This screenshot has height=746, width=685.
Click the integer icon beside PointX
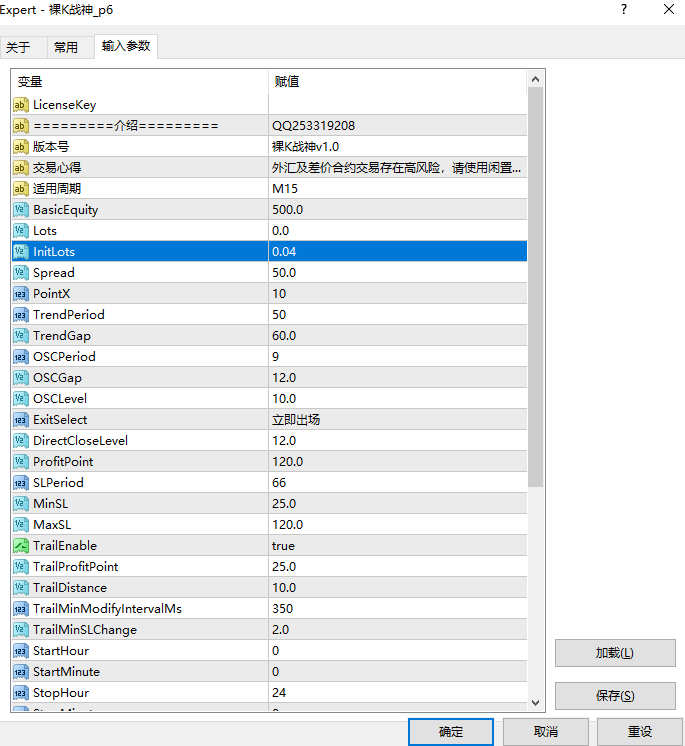tap(20, 294)
